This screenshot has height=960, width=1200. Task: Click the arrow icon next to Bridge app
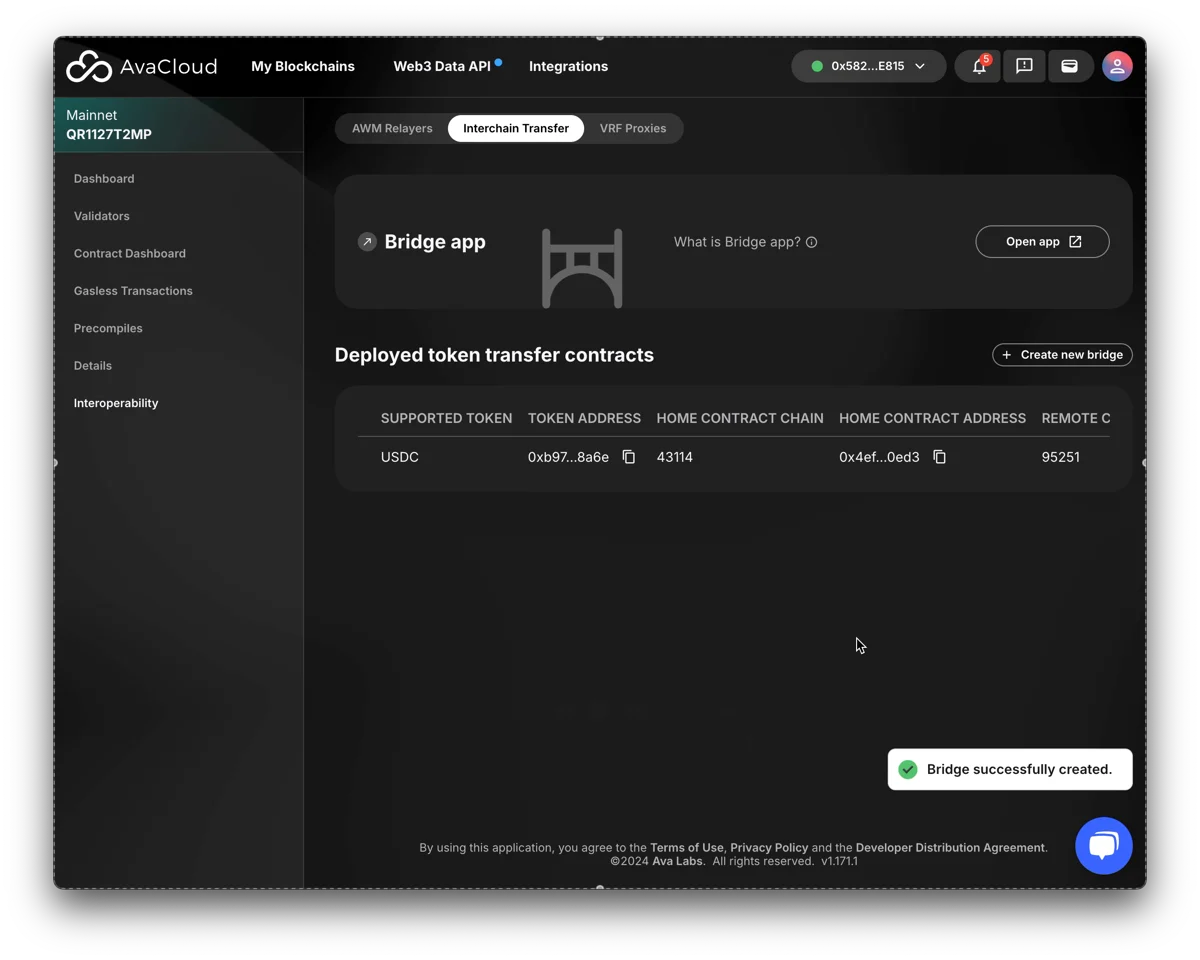(x=367, y=242)
